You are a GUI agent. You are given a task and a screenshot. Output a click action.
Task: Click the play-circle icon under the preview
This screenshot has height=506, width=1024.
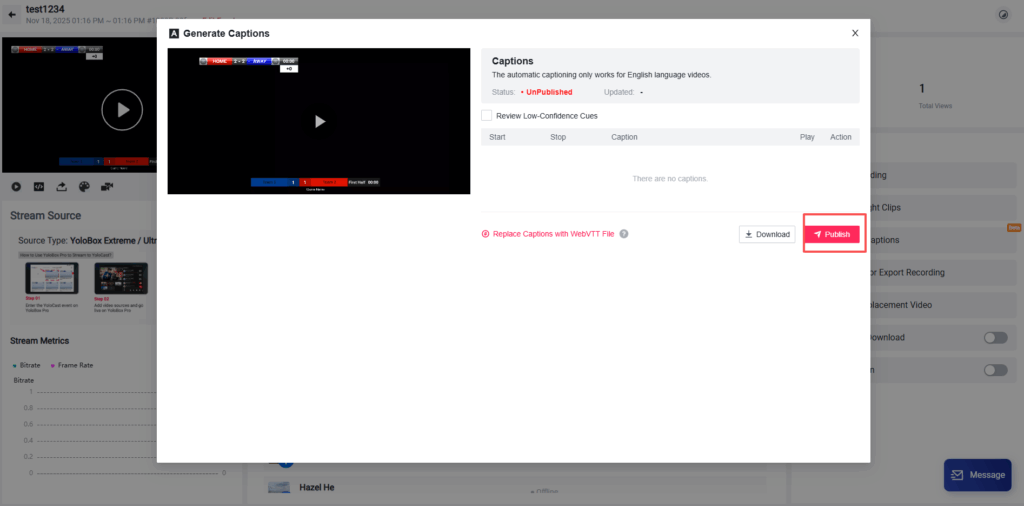click(x=17, y=186)
